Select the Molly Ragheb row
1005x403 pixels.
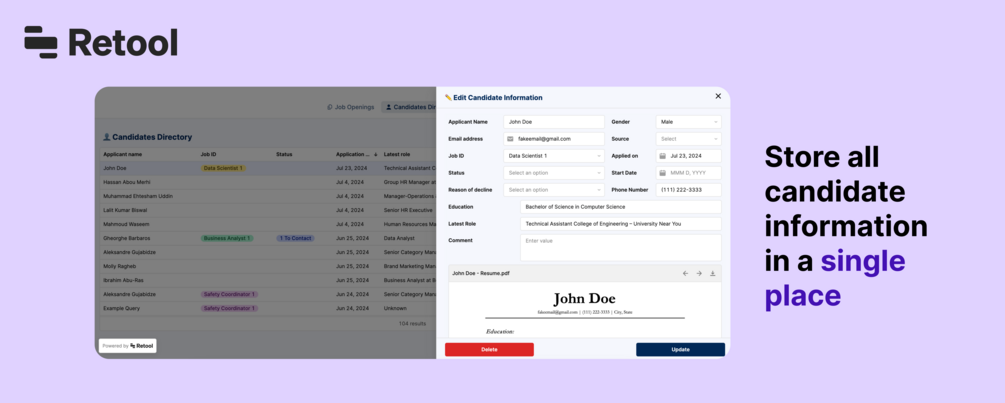267,266
